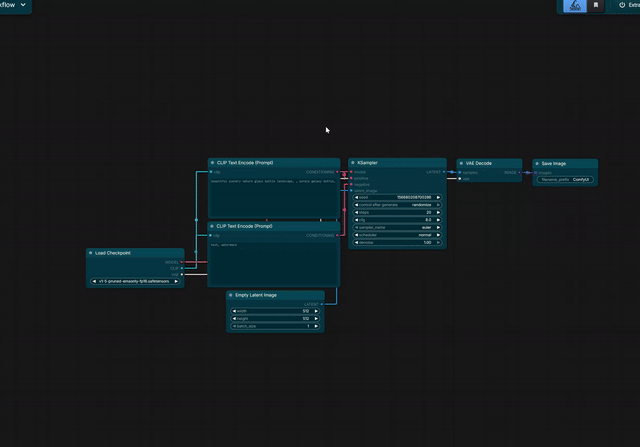
Task: Collapse the Empty Latent Image node title dot
Action: pyautogui.click(x=231, y=295)
